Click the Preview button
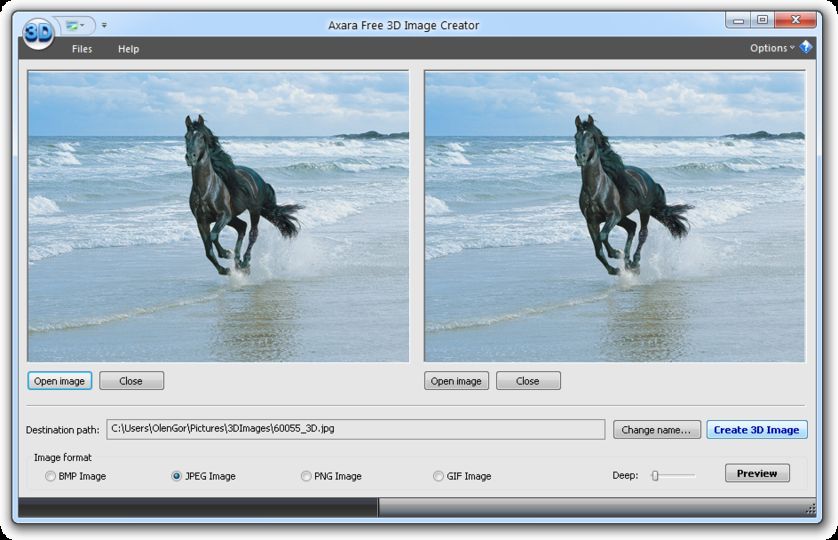Image resolution: width=838 pixels, height=540 pixels. [757, 473]
